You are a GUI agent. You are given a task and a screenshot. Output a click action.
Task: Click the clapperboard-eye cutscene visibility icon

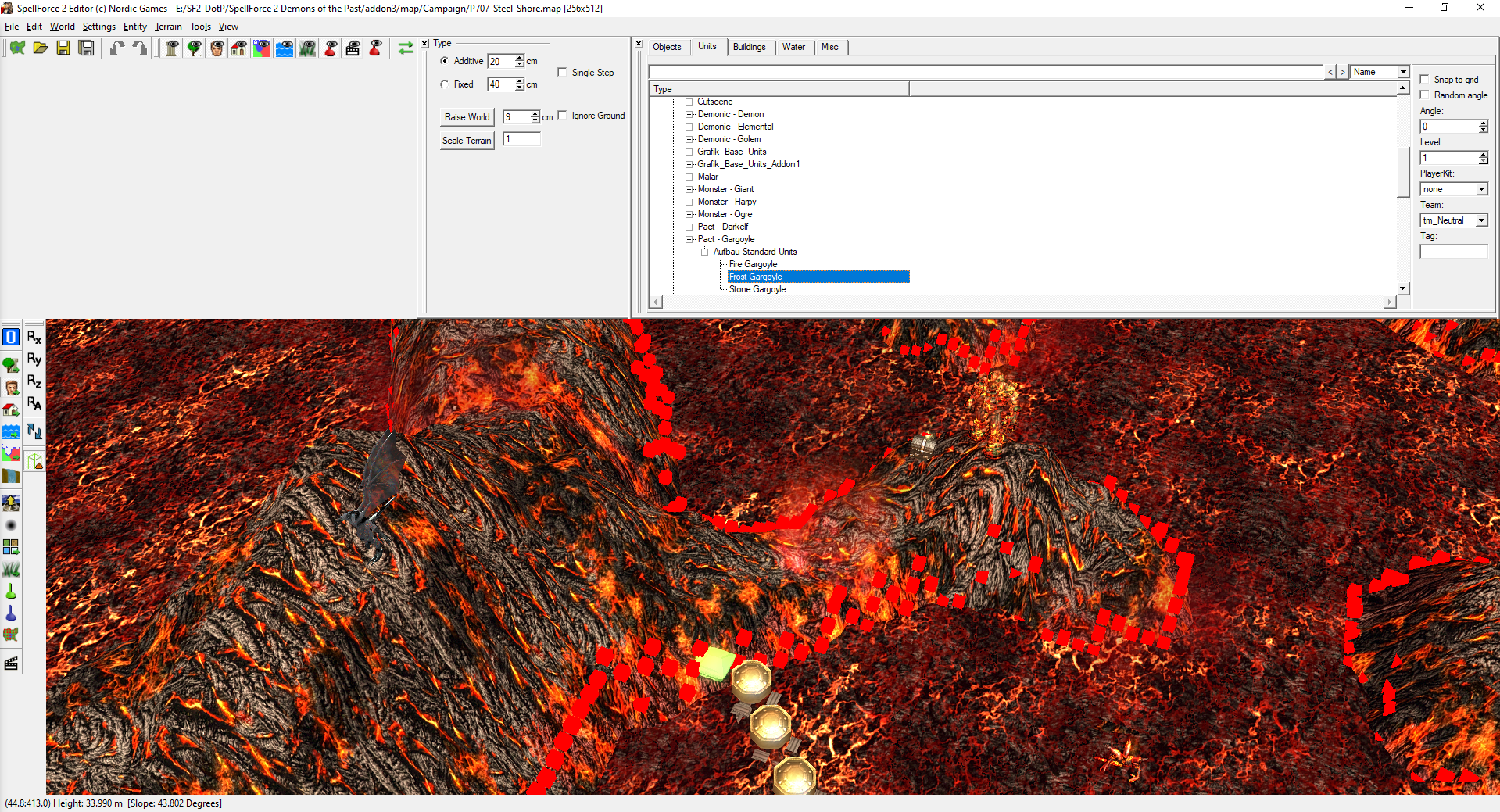pos(353,48)
